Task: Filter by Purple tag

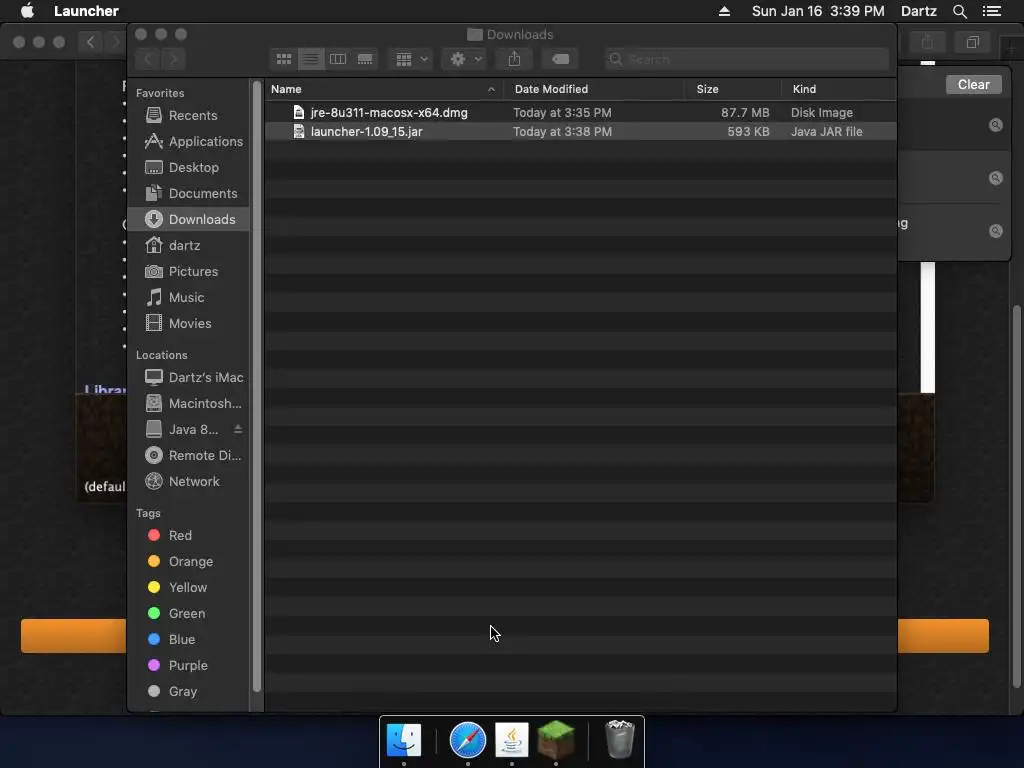Action: click(188, 666)
